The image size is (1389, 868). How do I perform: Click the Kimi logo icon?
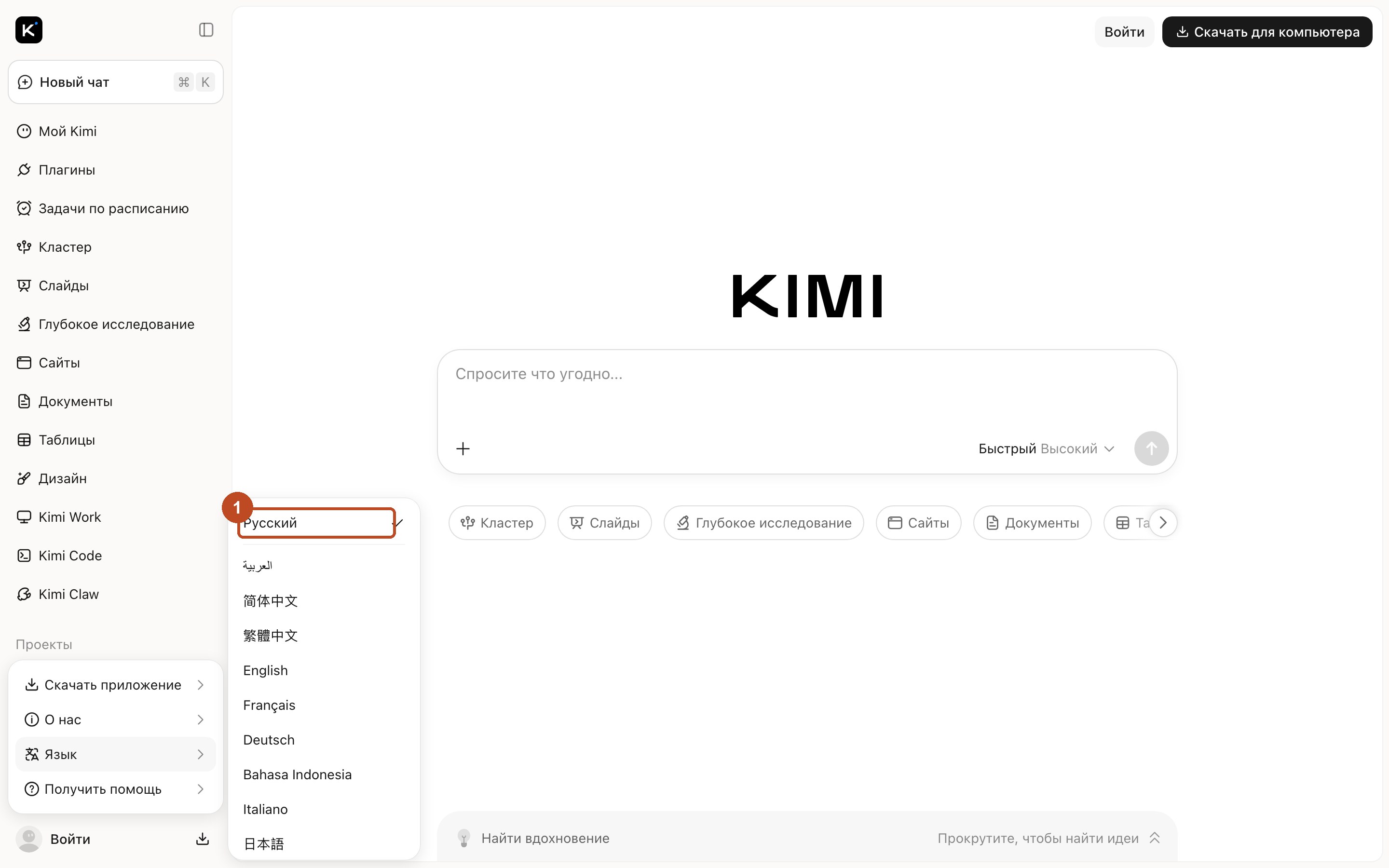[x=29, y=30]
